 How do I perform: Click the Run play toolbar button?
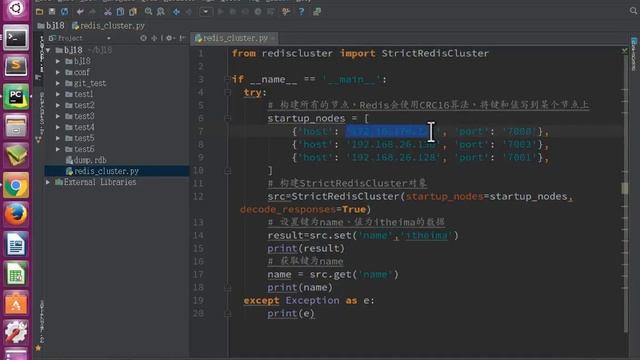point(220,12)
